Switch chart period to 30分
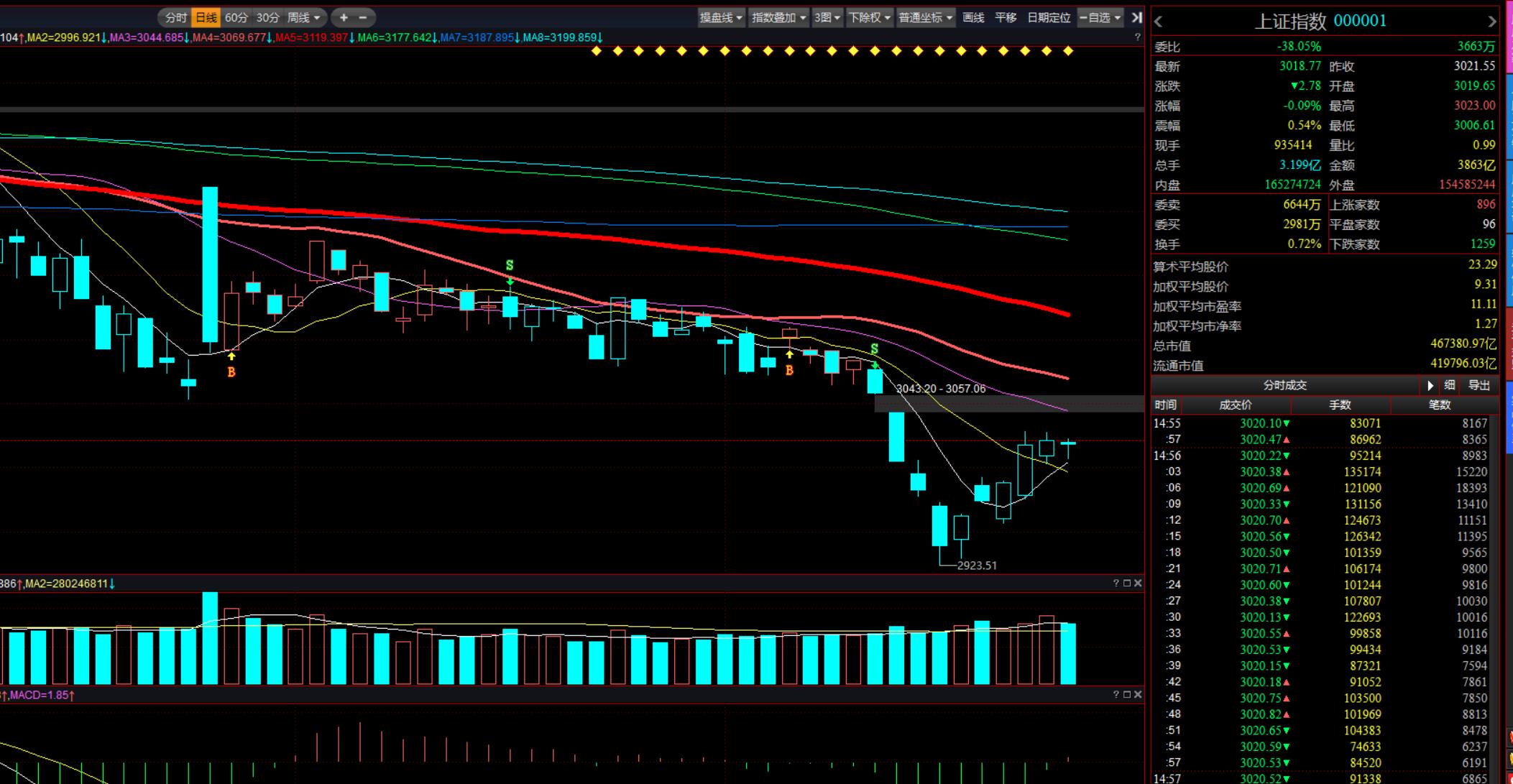This screenshot has height=784, width=1513. pos(267,17)
